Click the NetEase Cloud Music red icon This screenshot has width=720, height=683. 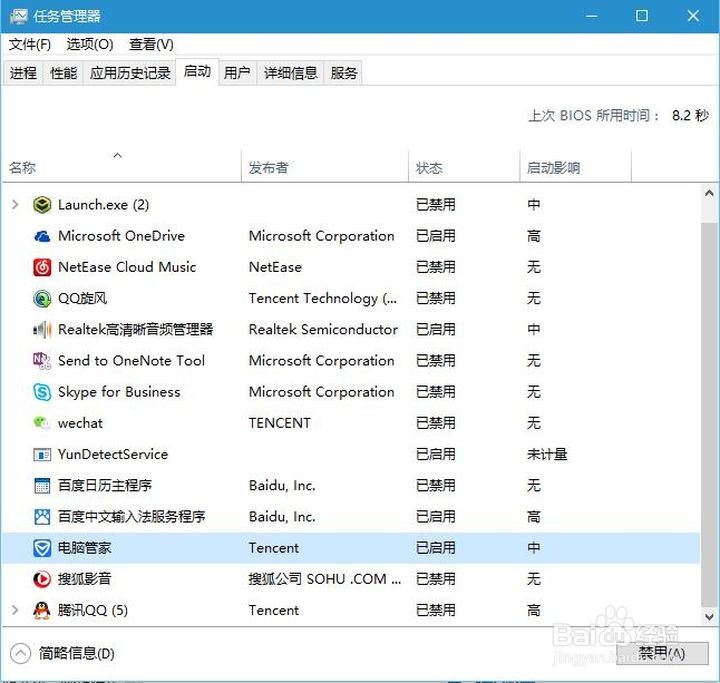(x=42, y=267)
